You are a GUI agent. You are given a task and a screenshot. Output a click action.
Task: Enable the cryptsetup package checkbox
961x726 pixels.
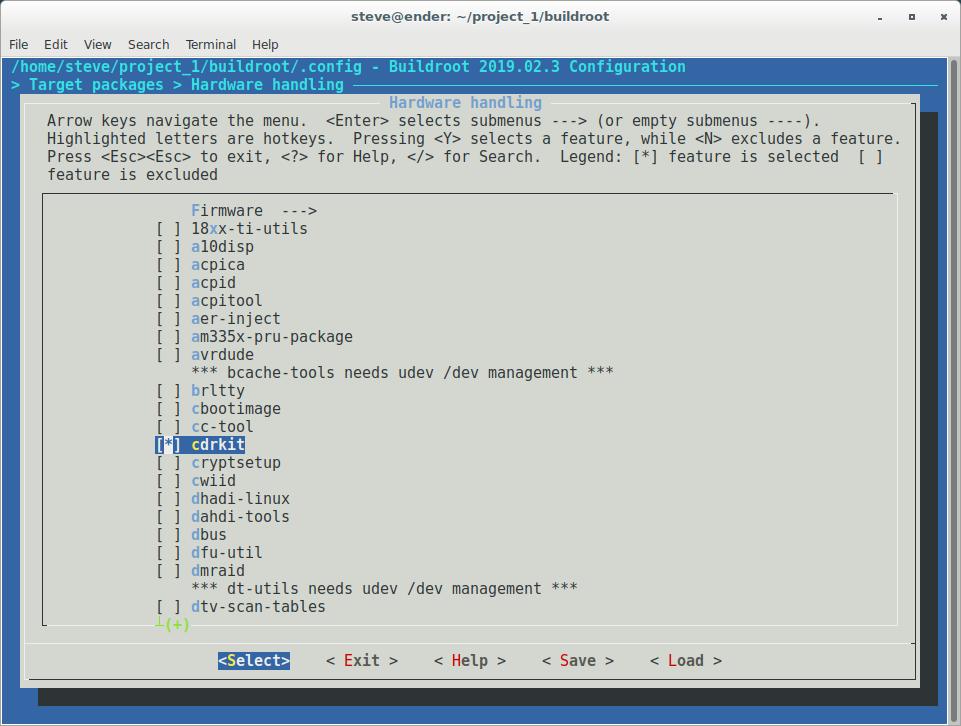tap(169, 463)
